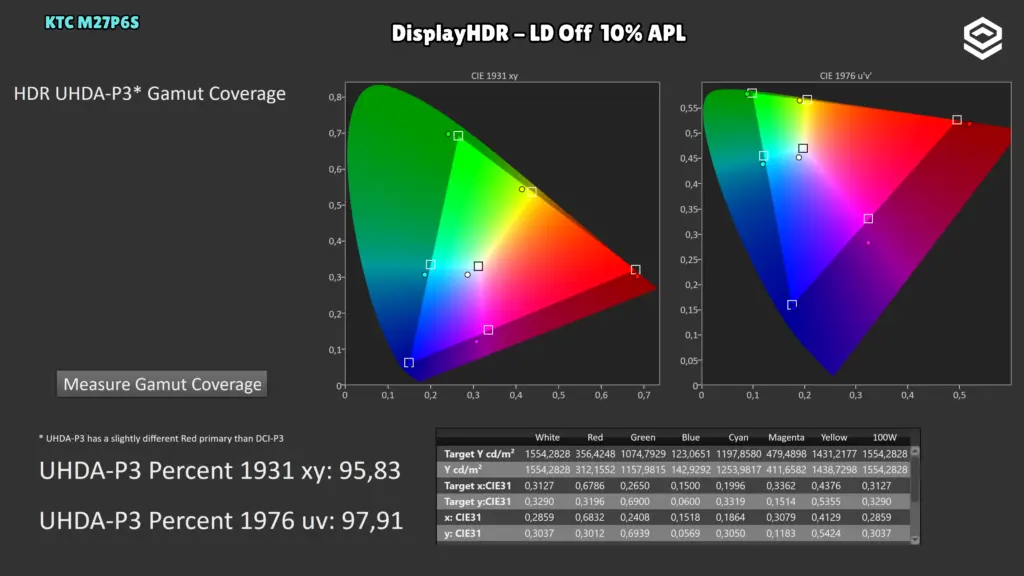Click the cell showing 1438,7298
1024x576 pixels.
(x=834, y=470)
